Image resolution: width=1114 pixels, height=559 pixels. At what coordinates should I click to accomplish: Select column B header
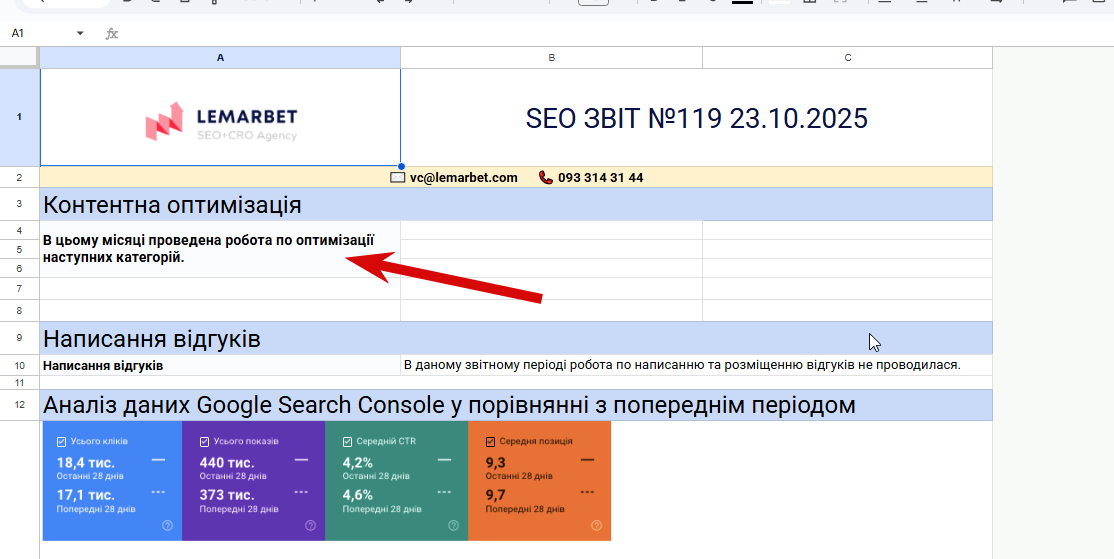click(x=551, y=58)
